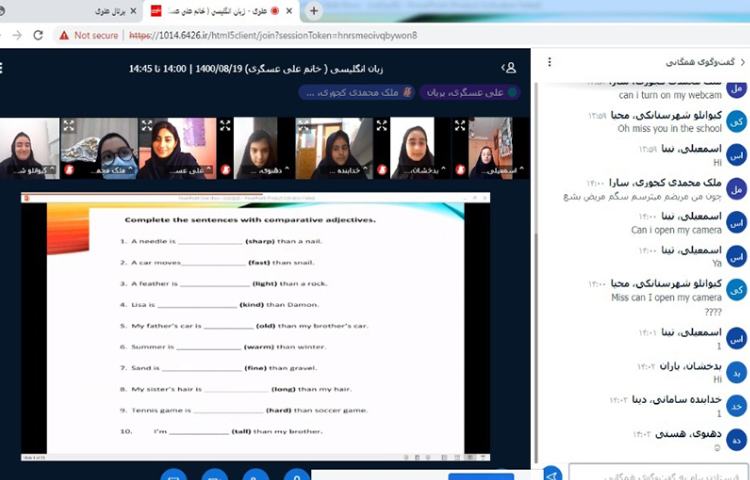750x480 pixels.
Task: Click talking indicator علی عسگری، پریان
Action: (471, 92)
